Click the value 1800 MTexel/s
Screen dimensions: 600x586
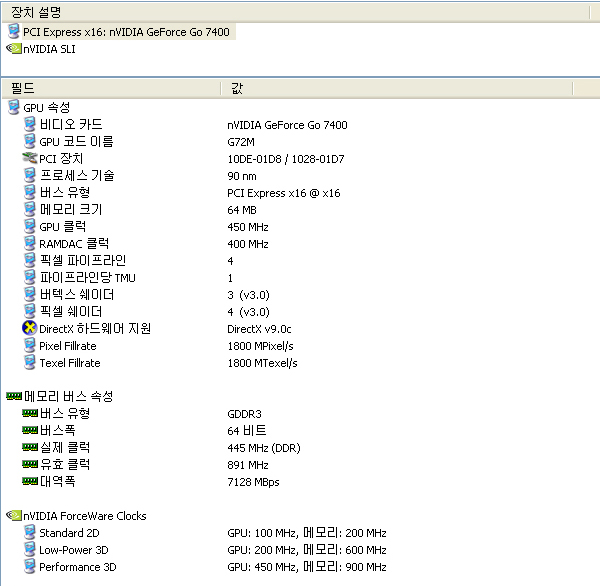click(262, 363)
